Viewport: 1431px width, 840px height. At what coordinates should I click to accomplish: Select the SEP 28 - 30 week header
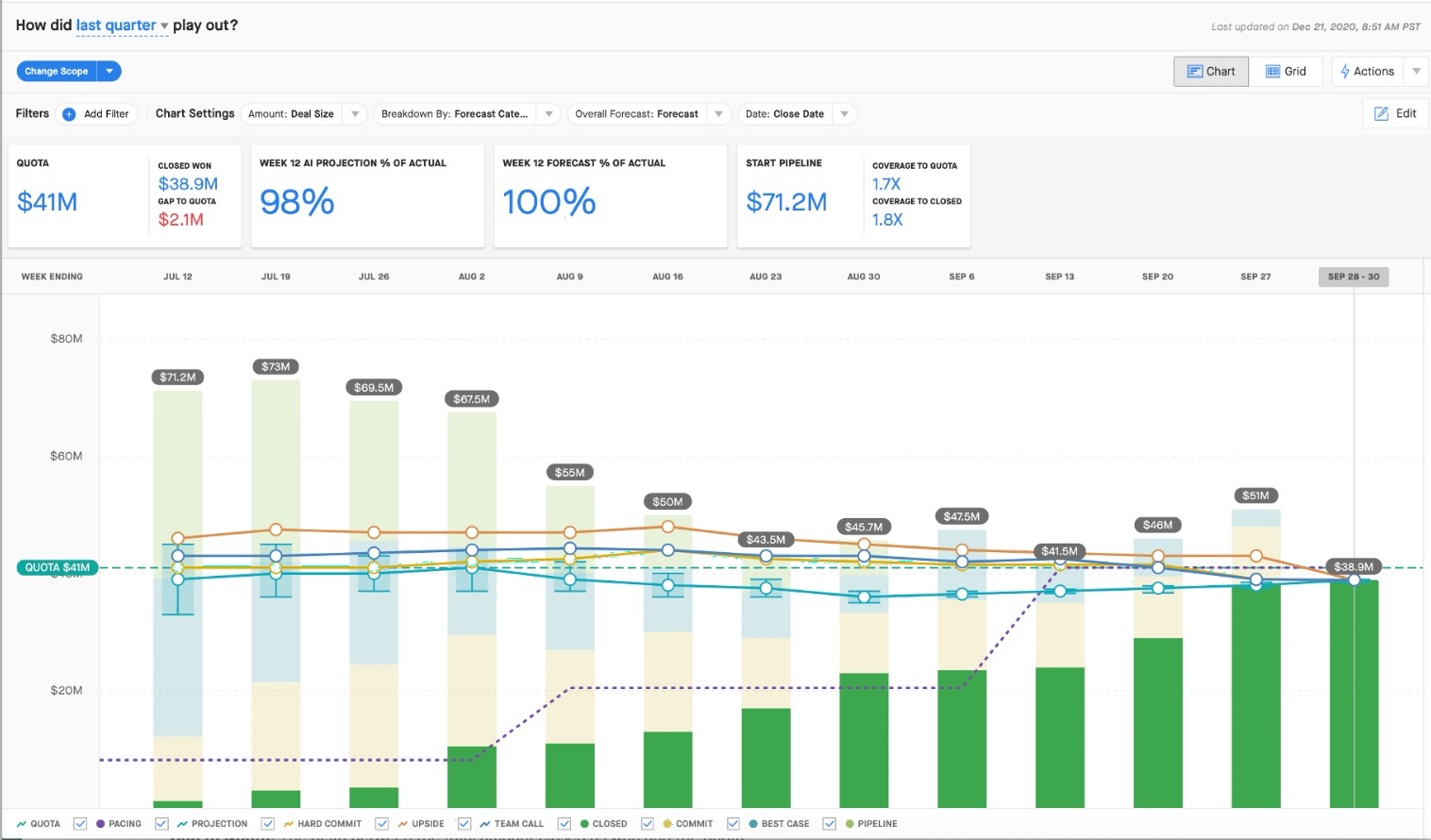[1354, 277]
